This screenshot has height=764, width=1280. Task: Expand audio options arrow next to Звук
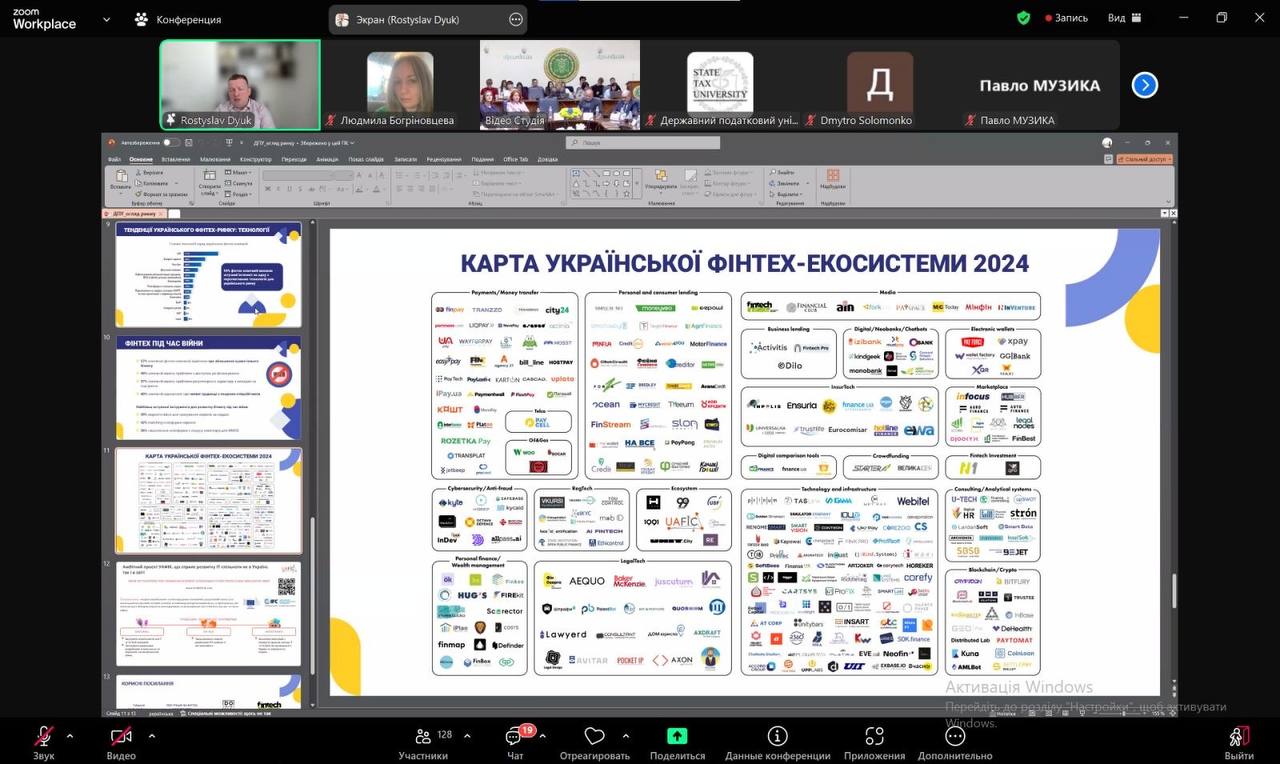point(70,736)
